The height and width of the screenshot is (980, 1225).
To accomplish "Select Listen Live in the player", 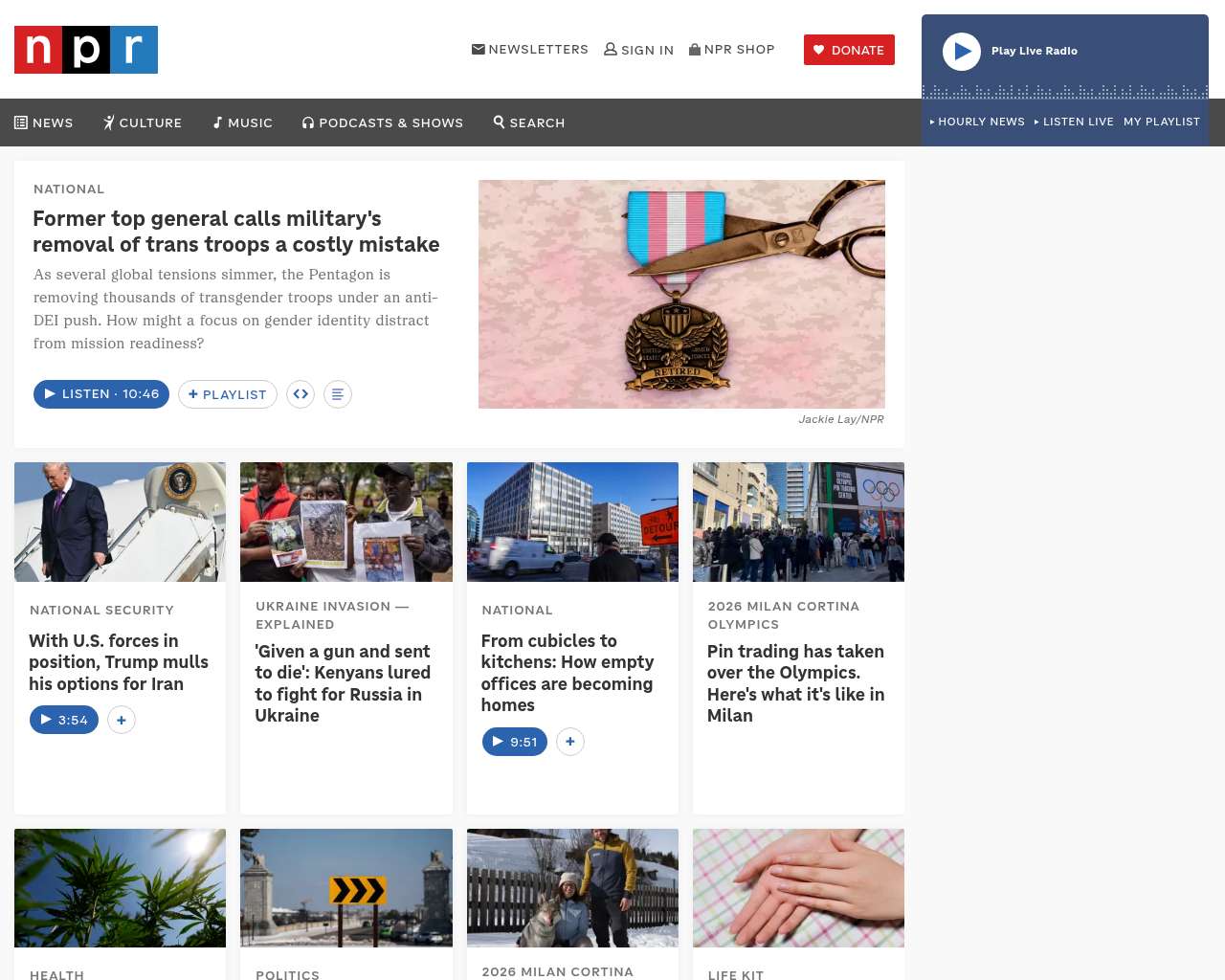I will [x=1074, y=122].
